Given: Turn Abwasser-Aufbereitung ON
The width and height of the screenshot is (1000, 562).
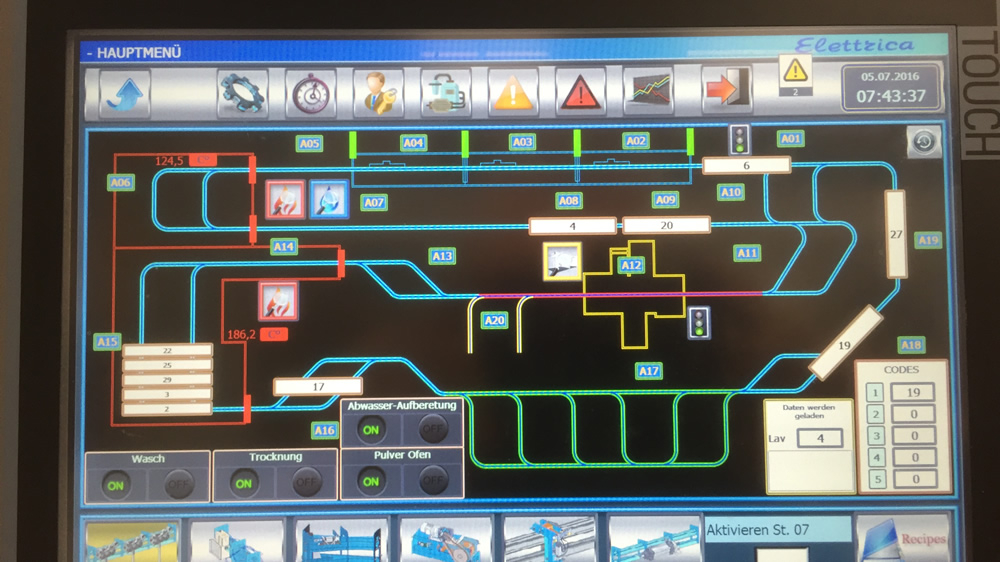Looking at the screenshot, I should click(371, 430).
